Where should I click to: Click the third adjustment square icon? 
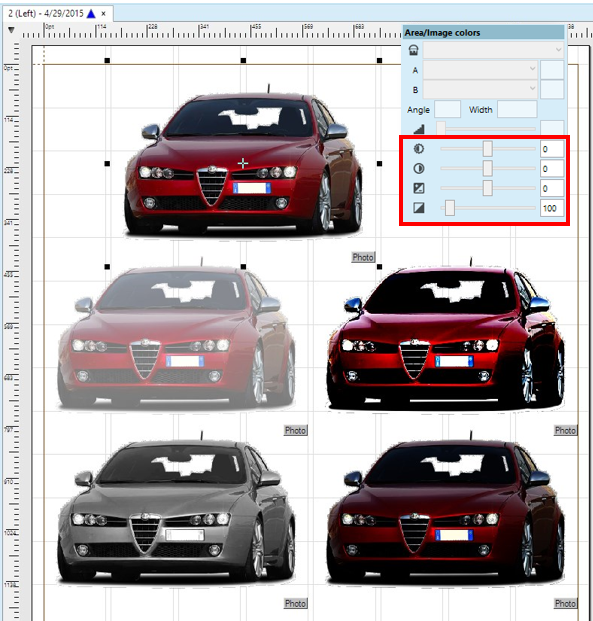point(419,188)
